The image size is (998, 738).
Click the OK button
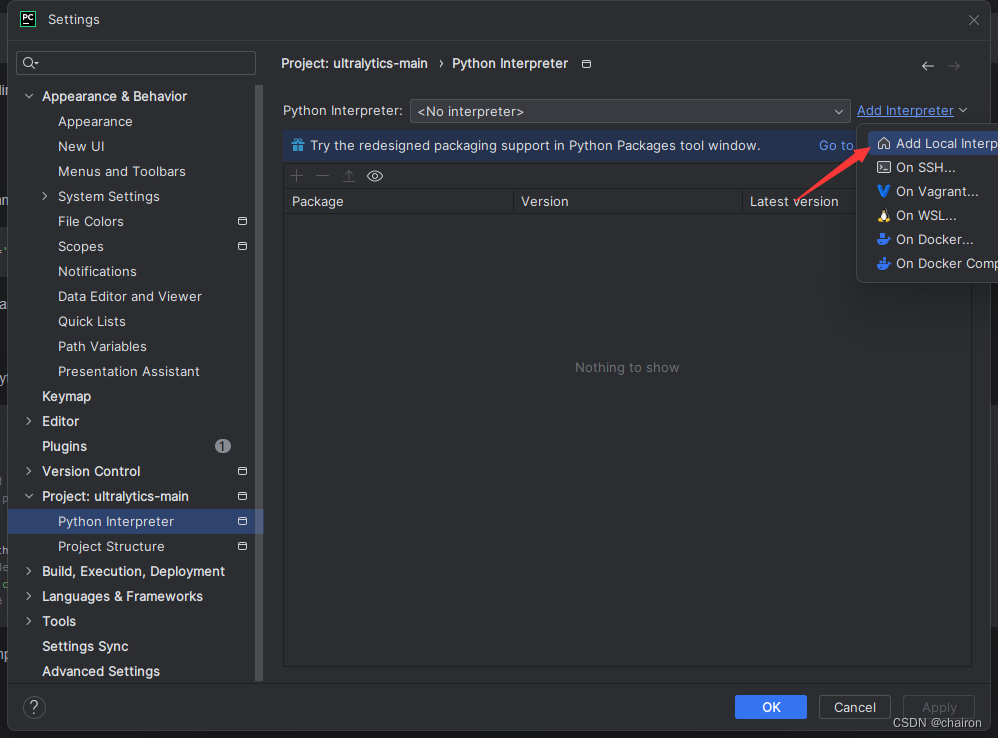[x=771, y=707]
